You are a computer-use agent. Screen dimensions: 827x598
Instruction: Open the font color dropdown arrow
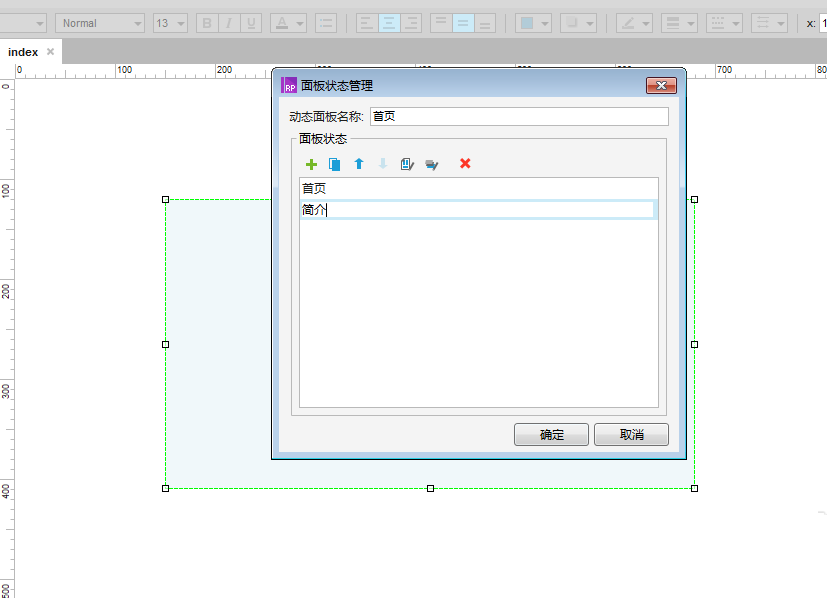point(300,24)
